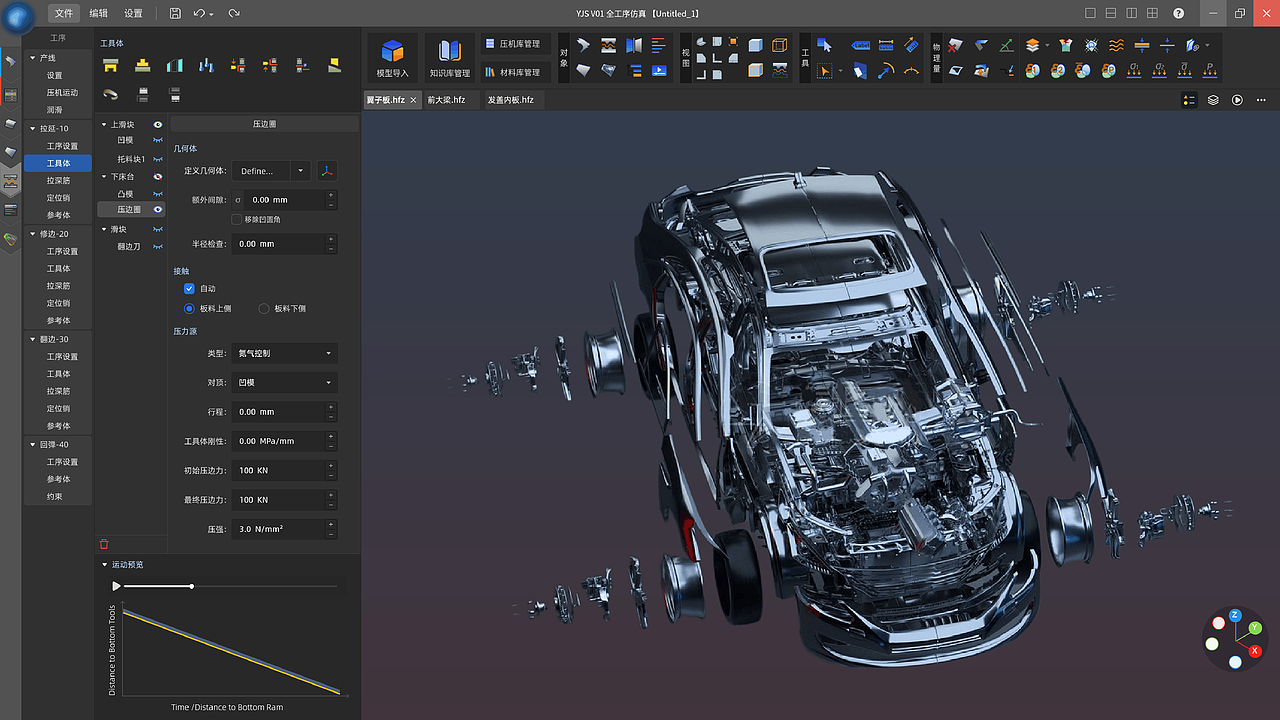Screen dimensions: 1280x720
Task: Click the circled play icon above viewport
Action: [1237, 100]
